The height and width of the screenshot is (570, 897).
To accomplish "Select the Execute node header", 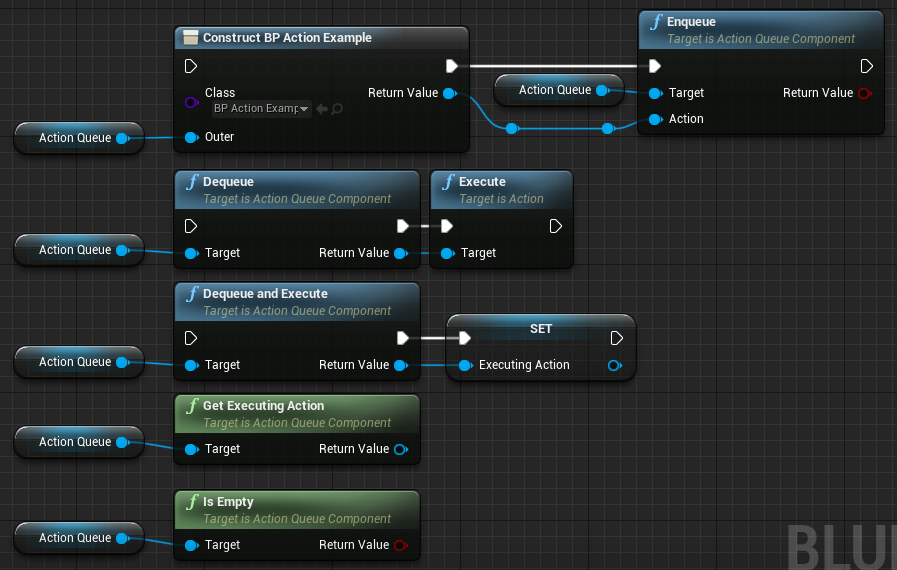I will 501,190.
